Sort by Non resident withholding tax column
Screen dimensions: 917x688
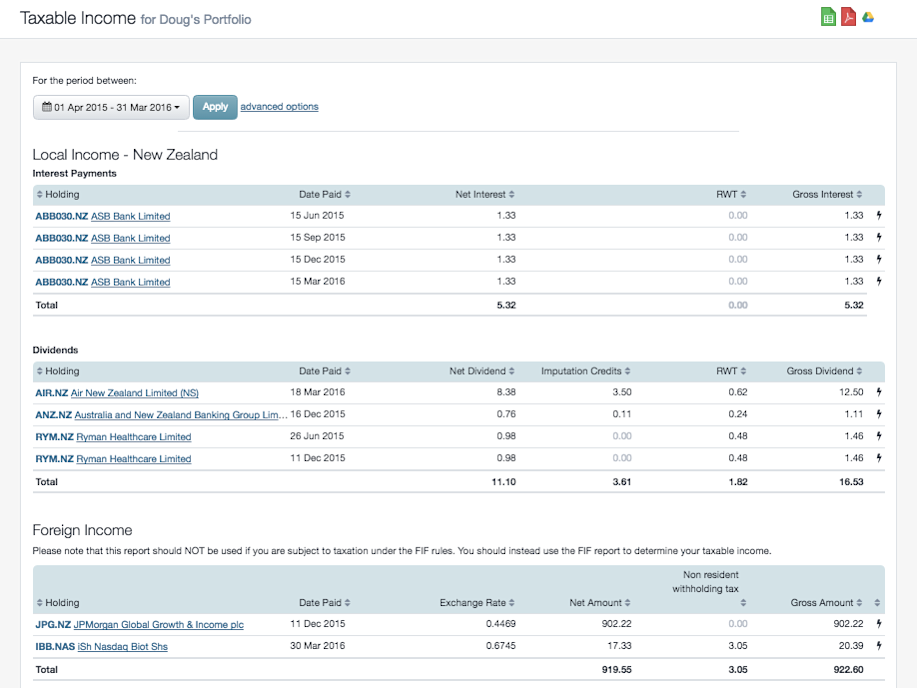709,589
